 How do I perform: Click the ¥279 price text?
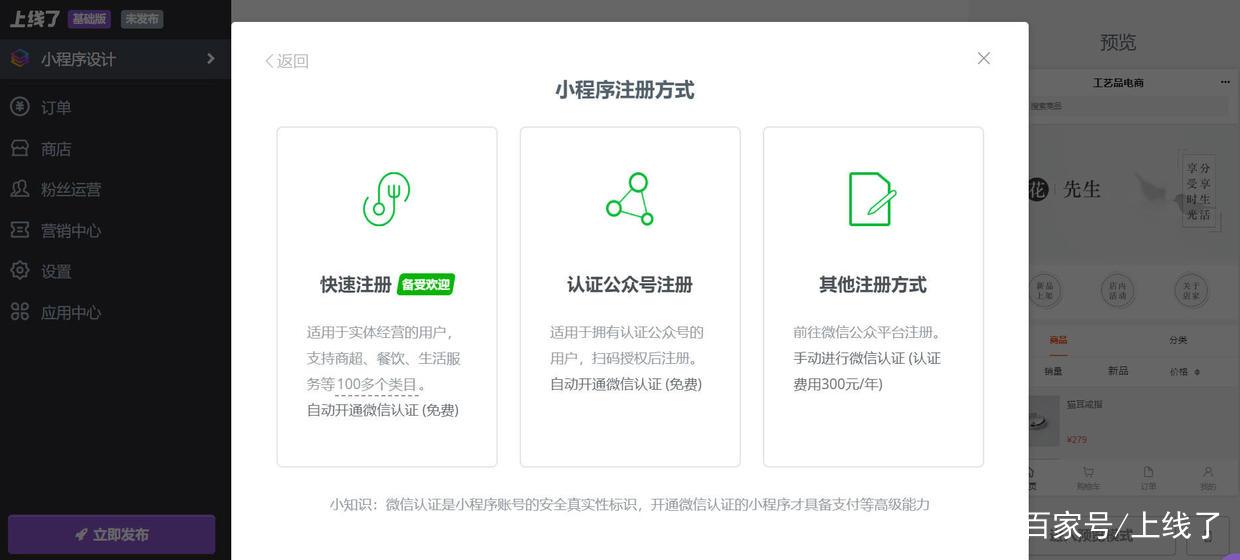pyautogui.click(x=1076, y=439)
